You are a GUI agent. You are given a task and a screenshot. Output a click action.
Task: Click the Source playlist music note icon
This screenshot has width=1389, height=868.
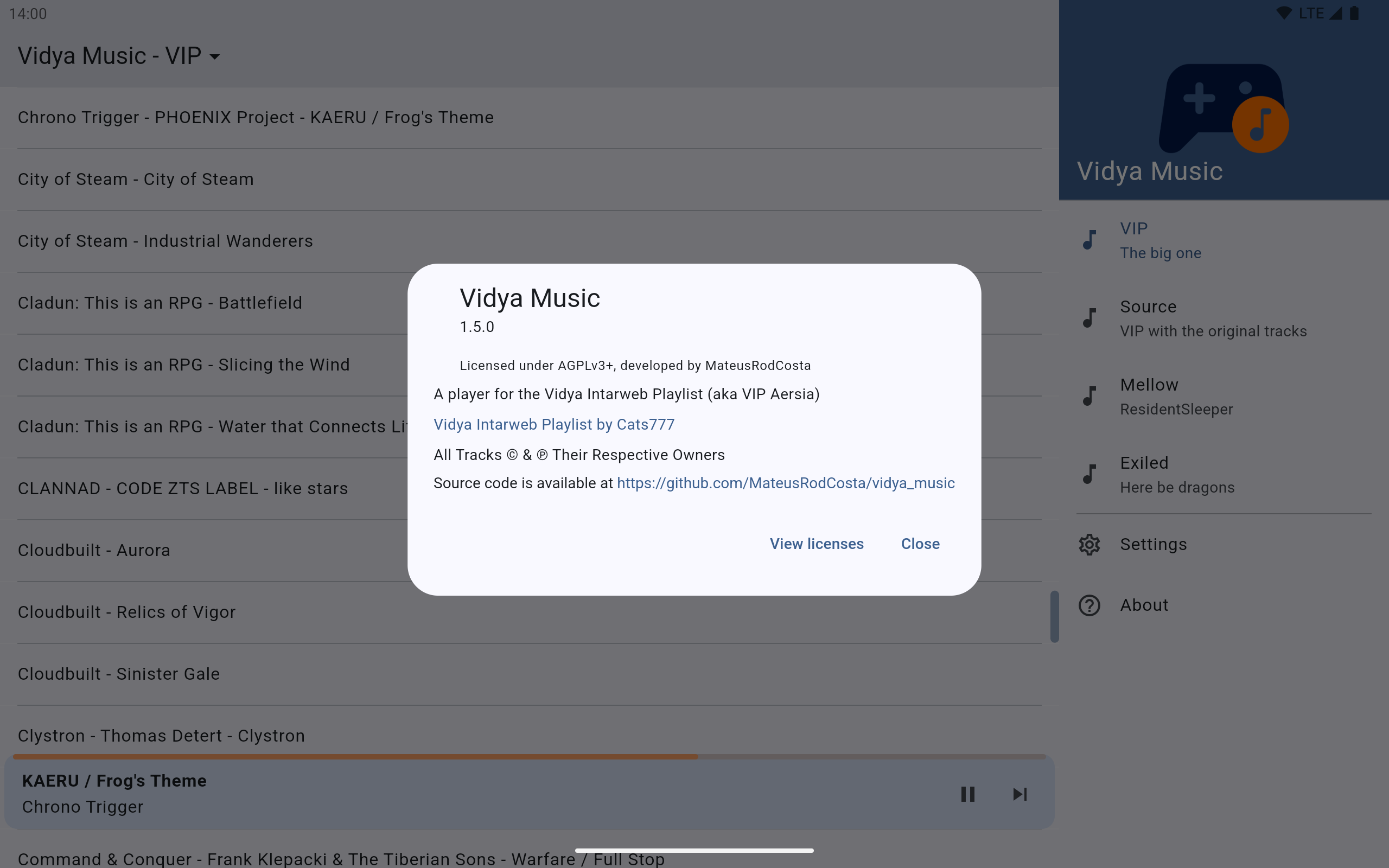tap(1089, 318)
